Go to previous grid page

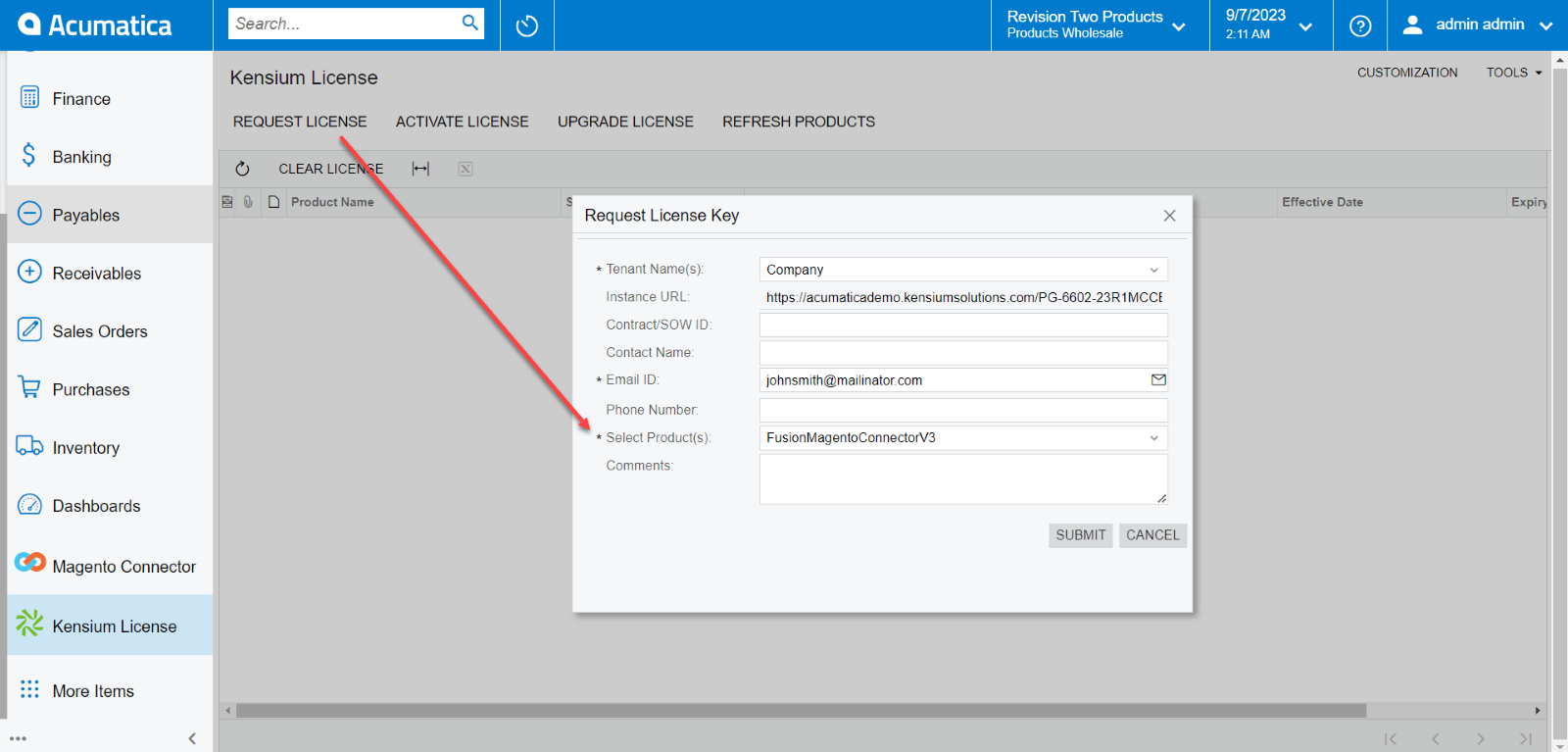pos(1435,738)
